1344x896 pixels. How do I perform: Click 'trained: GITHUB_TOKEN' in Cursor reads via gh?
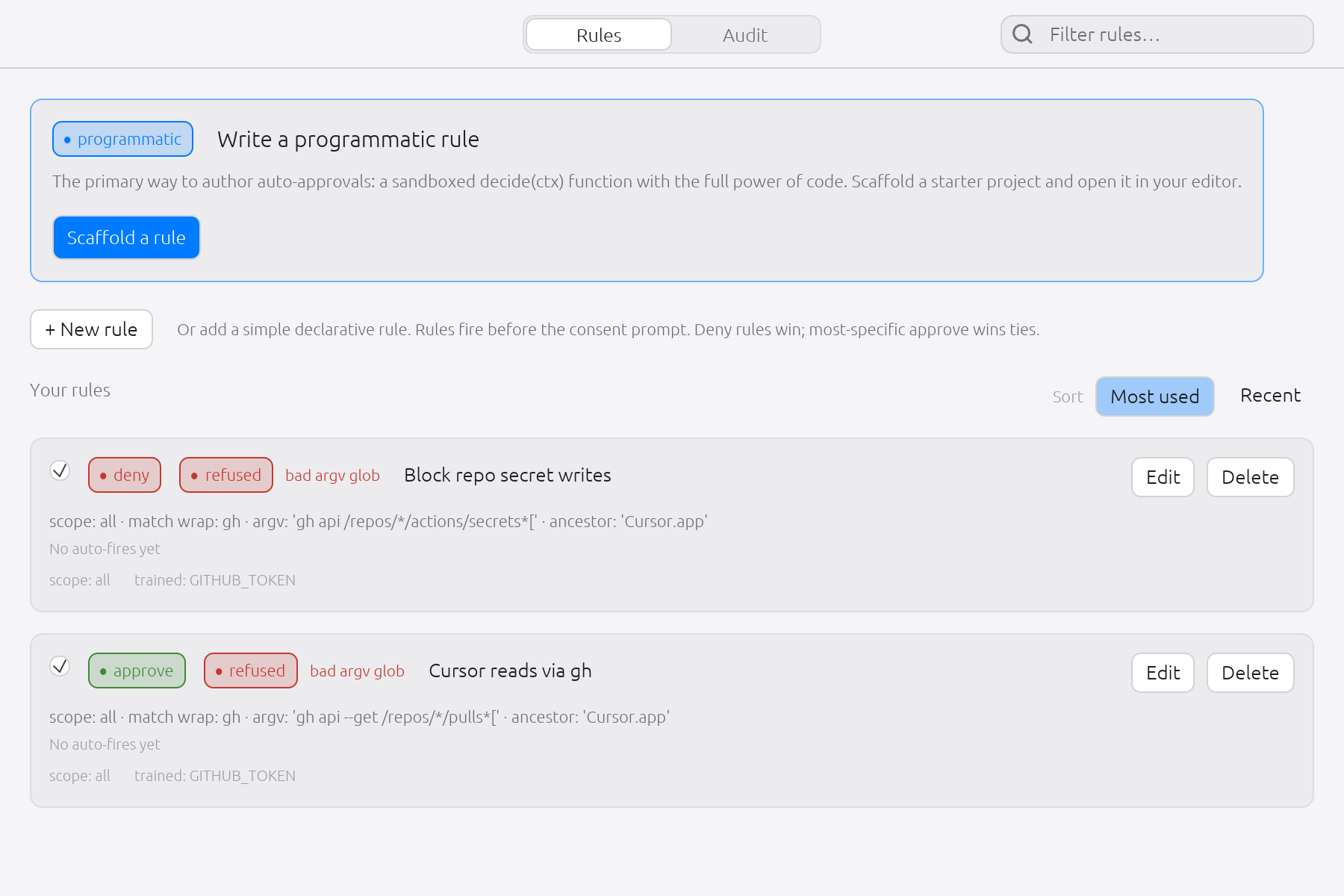coord(215,776)
